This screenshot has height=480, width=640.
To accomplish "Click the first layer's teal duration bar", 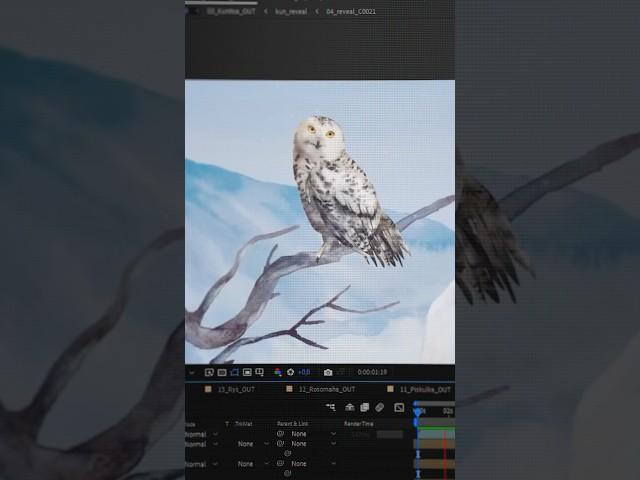I will pos(436,434).
